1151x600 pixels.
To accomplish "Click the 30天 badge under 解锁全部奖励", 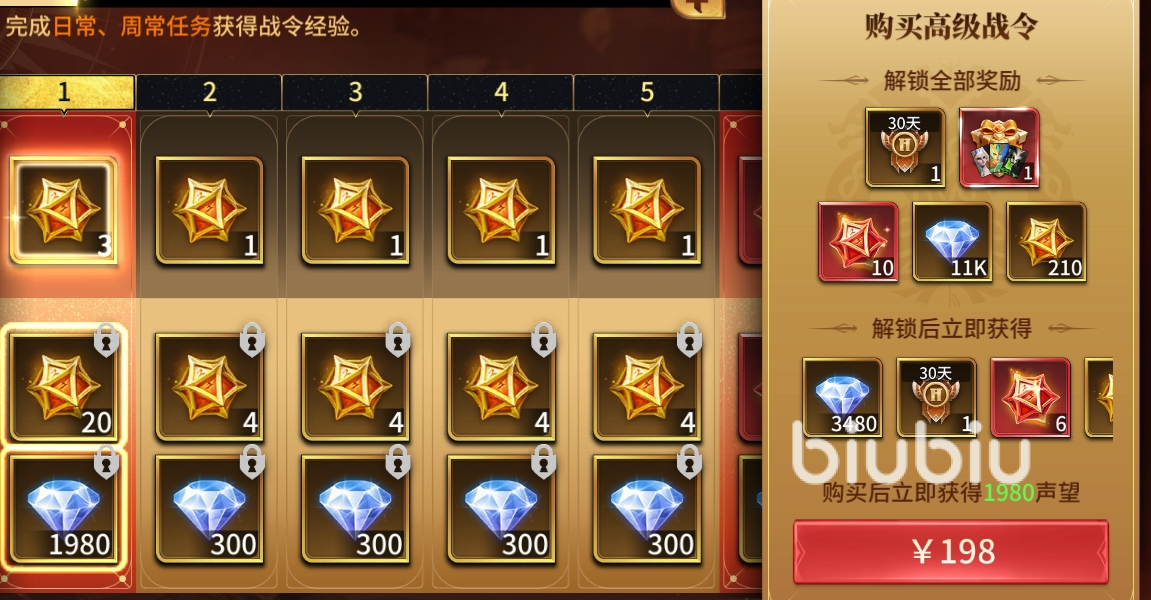I will [x=905, y=147].
